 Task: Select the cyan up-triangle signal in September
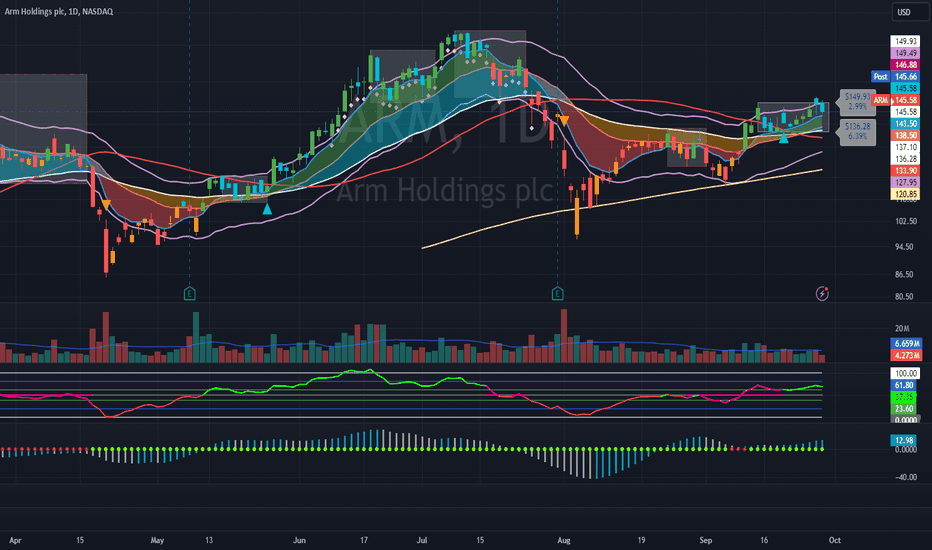(783, 138)
